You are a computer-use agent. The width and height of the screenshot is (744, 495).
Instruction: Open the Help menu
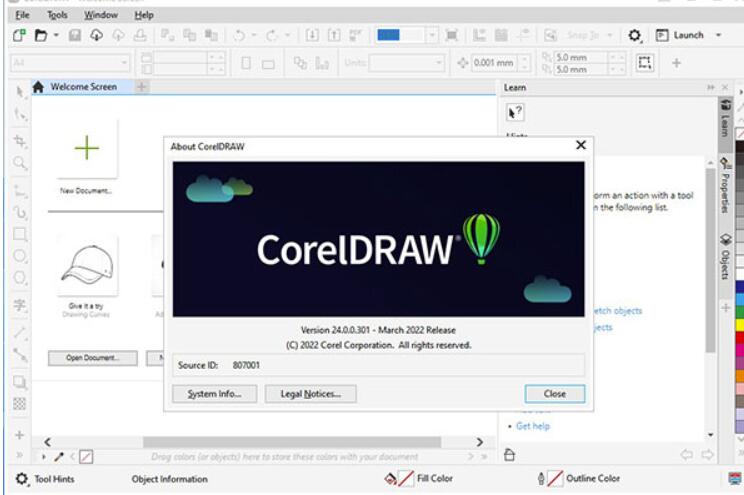tap(144, 15)
